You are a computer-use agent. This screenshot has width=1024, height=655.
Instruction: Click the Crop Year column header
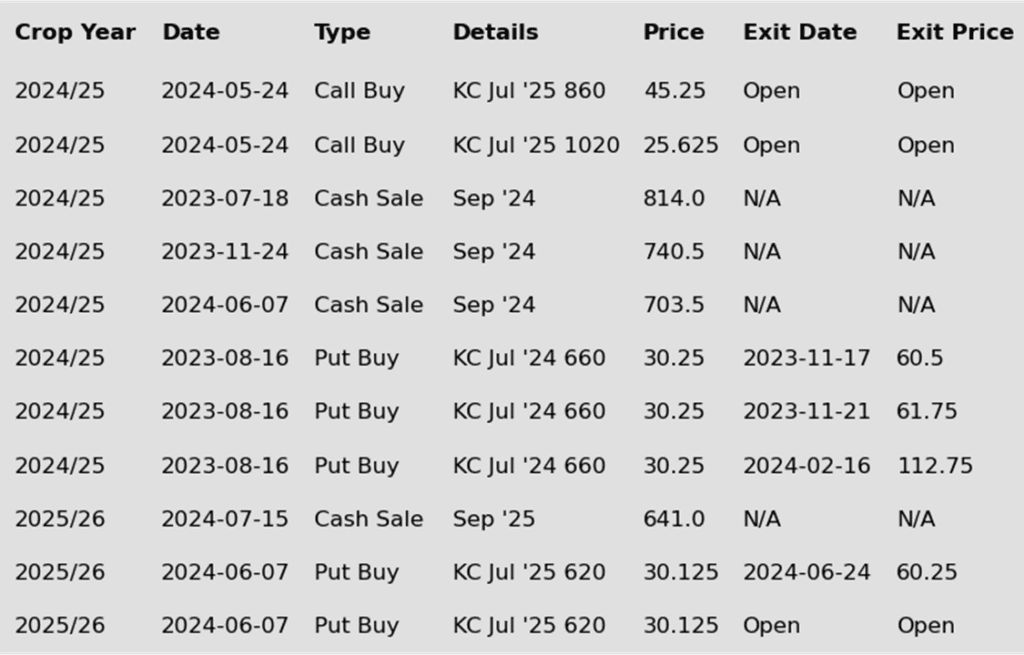click(x=75, y=32)
